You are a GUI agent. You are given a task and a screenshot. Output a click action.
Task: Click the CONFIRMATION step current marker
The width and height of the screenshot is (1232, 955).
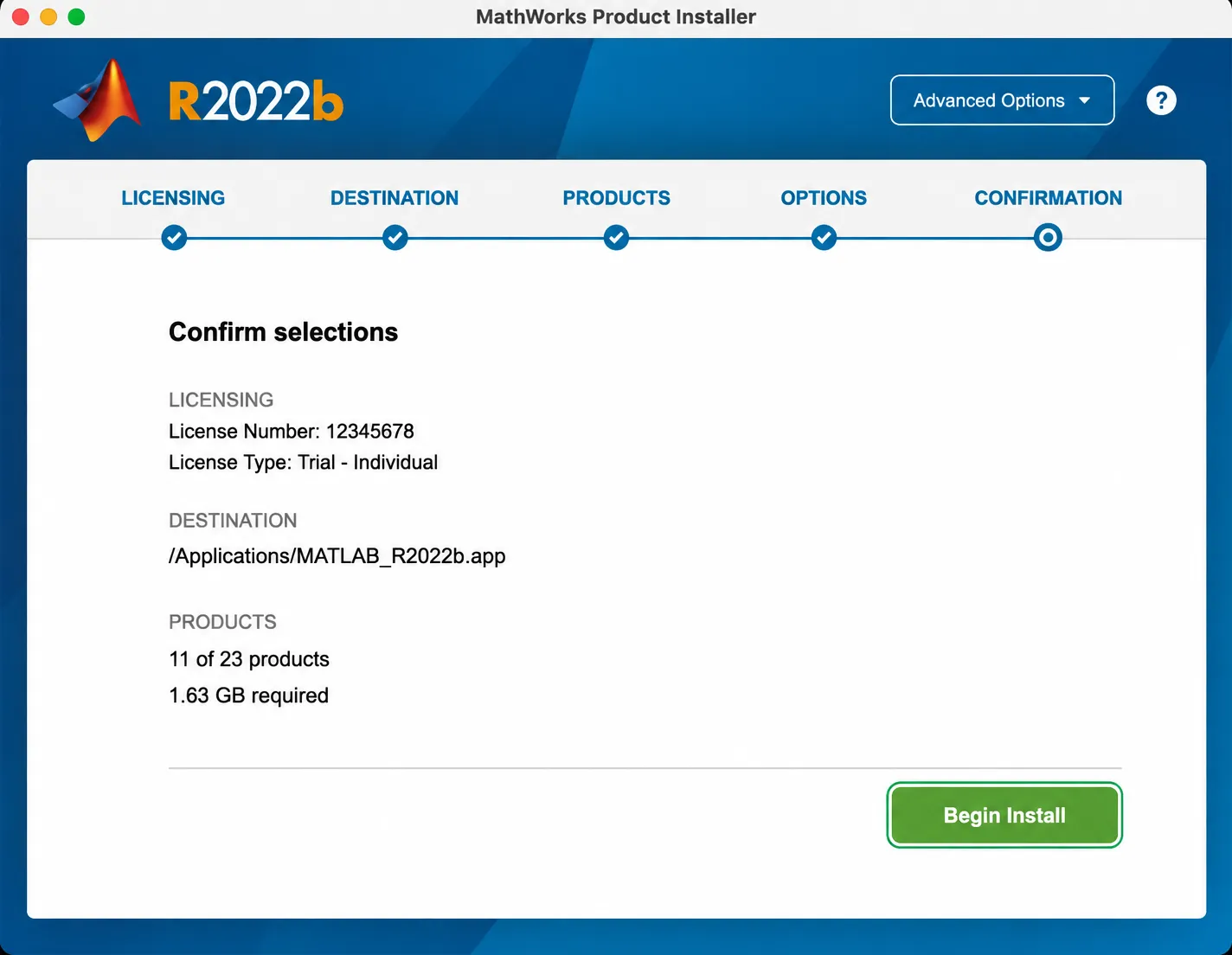(x=1048, y=237)
